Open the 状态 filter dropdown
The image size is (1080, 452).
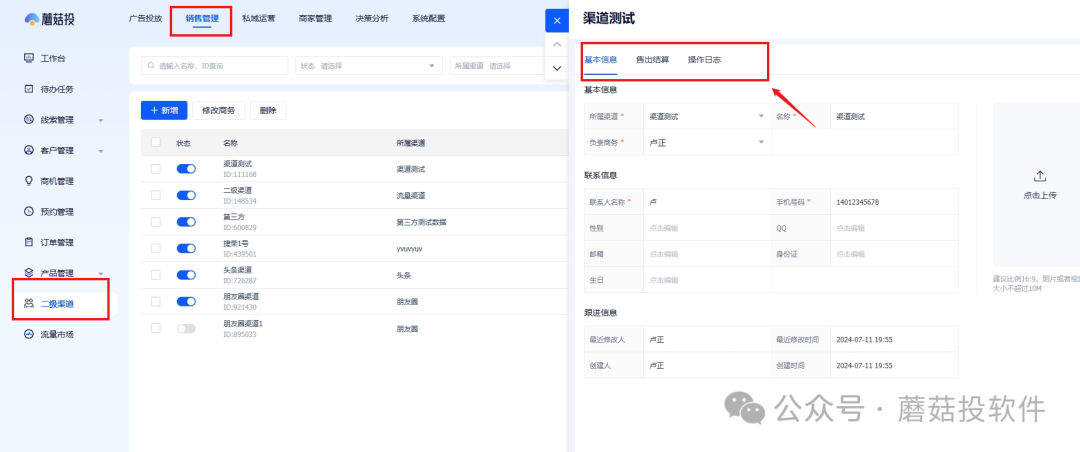coord(368,65)
